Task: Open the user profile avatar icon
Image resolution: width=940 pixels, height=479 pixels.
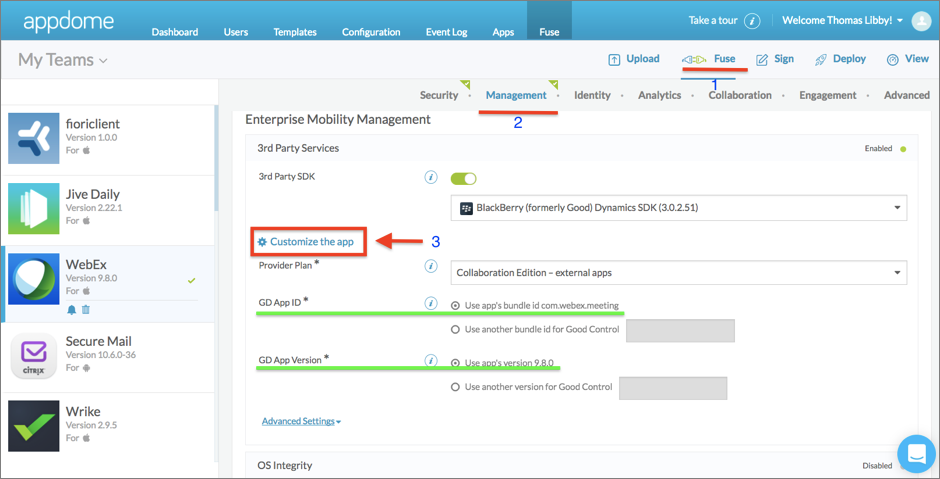Action: point(921,21)
